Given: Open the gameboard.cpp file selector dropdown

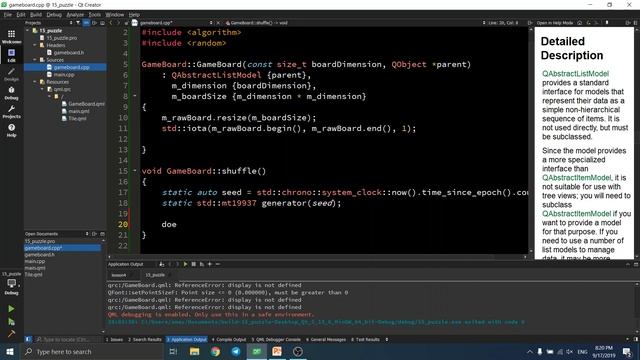Looking at the screenshot, I should tap(176, 23).
